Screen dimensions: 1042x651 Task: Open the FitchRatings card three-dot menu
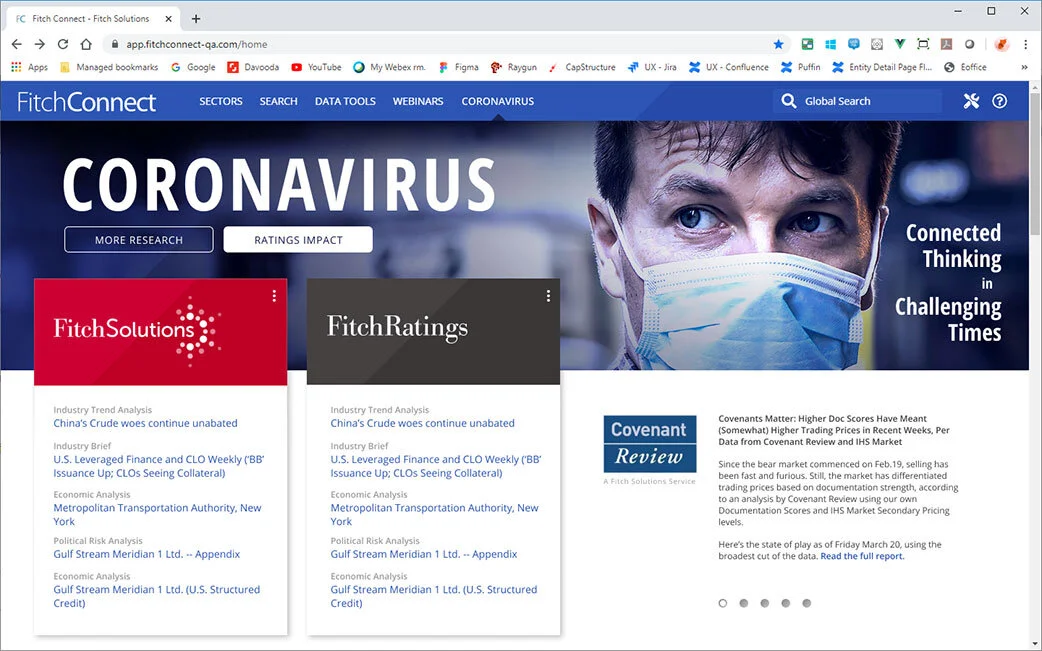pos(548,296)
